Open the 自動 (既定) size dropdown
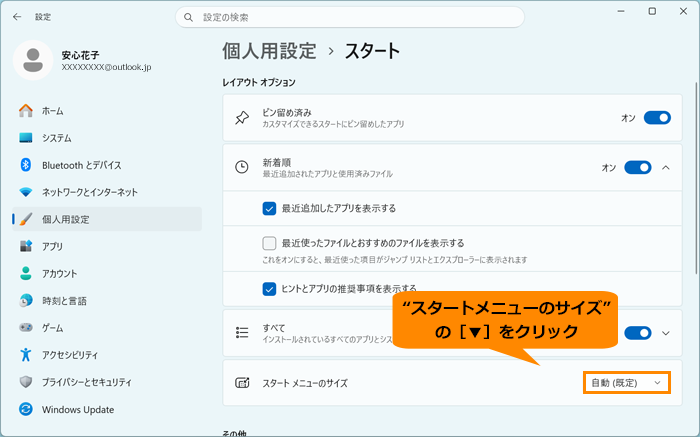Viewport: 700px width, 437px height. pyautogui.click(x=627, y=383)
